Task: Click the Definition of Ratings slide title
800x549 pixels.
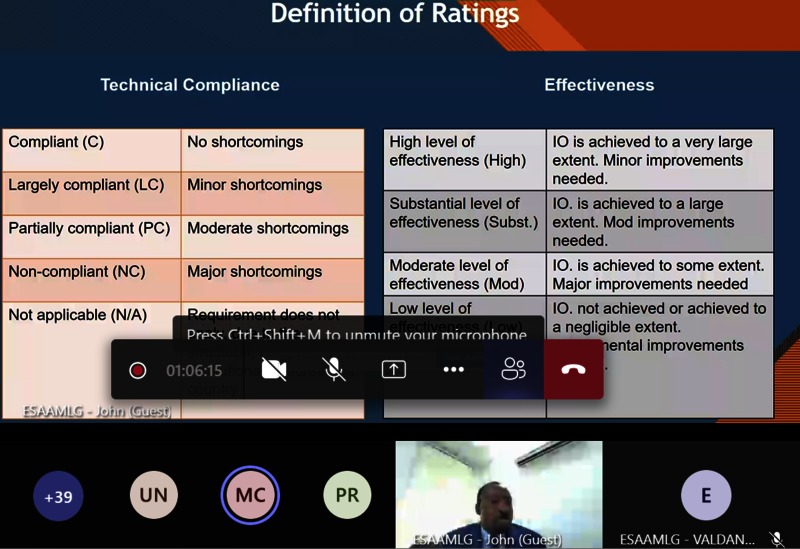Action: tap(395, 14)
